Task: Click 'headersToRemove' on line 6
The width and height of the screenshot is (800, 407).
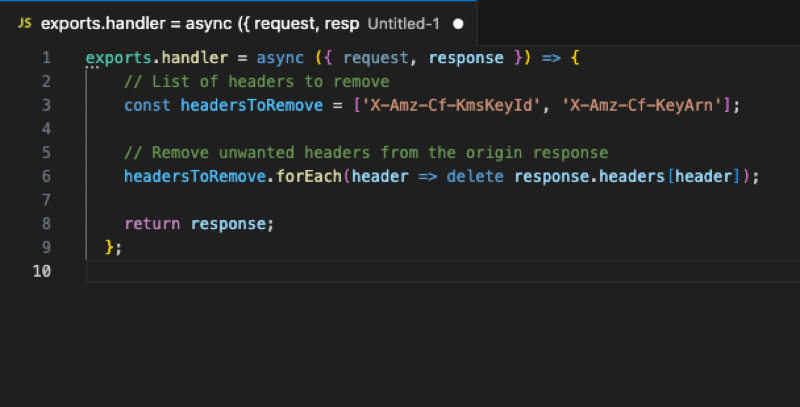Action: coord(195,176)
